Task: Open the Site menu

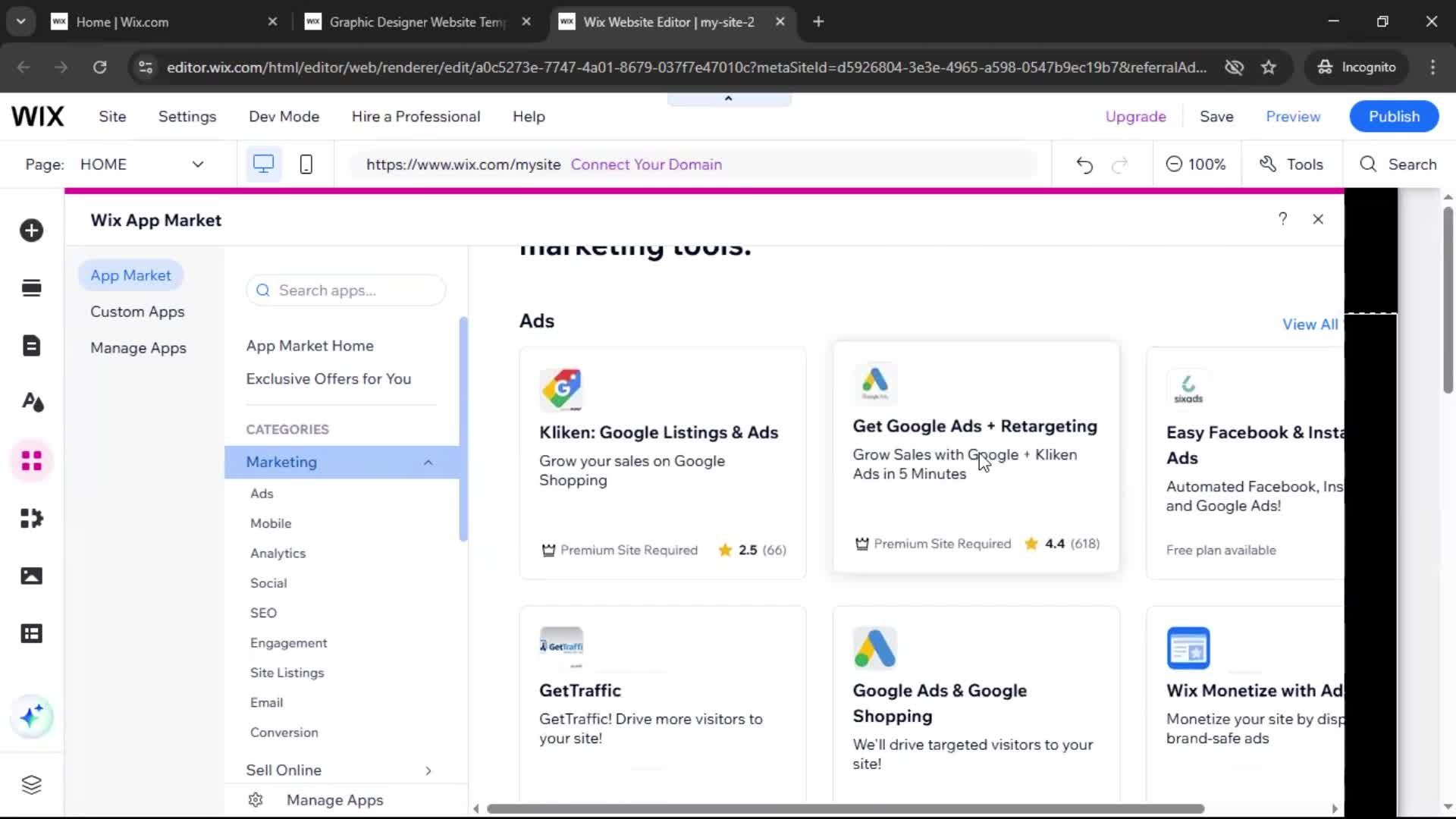Action: 112,117
